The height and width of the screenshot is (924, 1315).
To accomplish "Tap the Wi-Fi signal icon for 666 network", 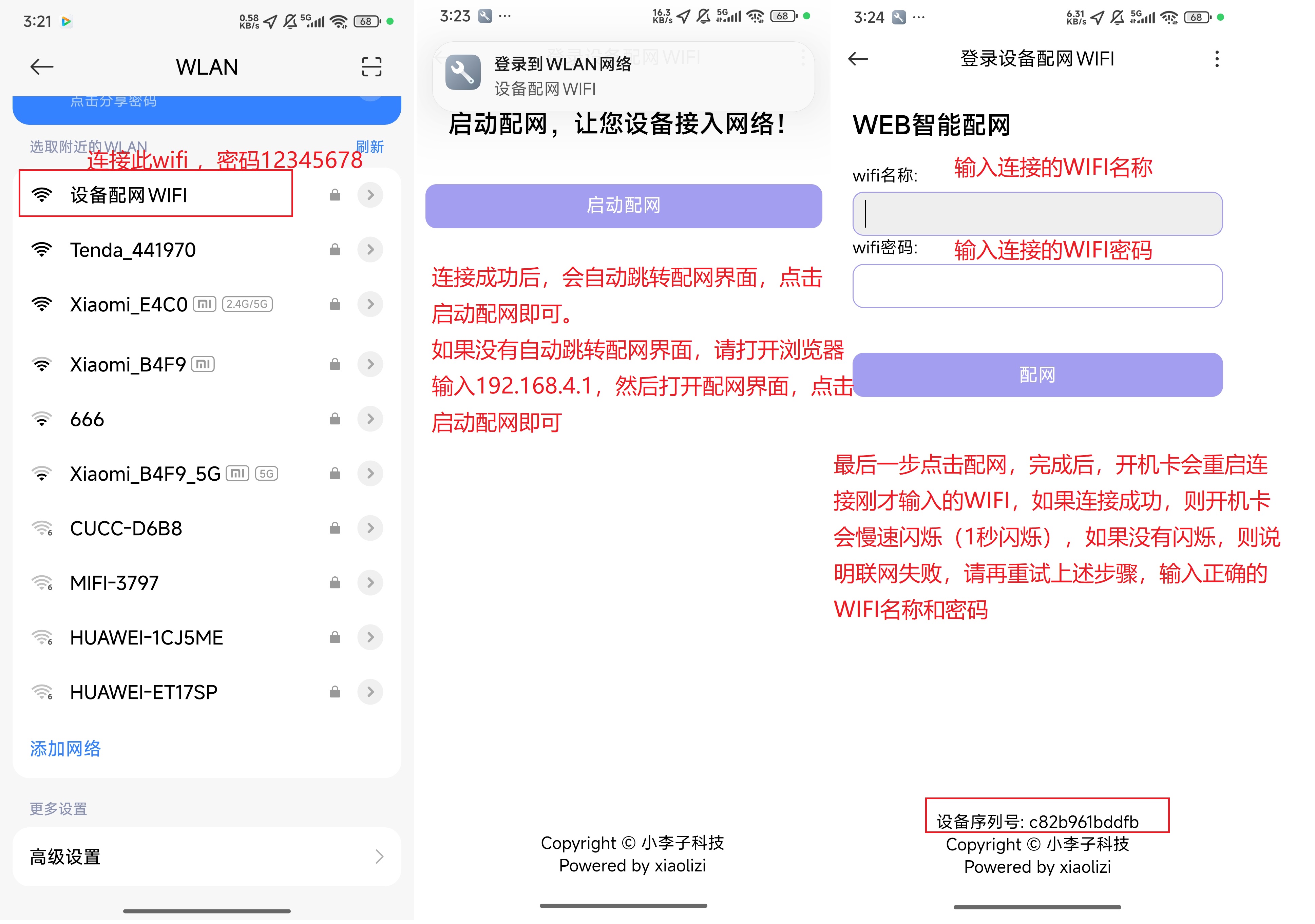I will pyautogui.click(x=42, y=419).
